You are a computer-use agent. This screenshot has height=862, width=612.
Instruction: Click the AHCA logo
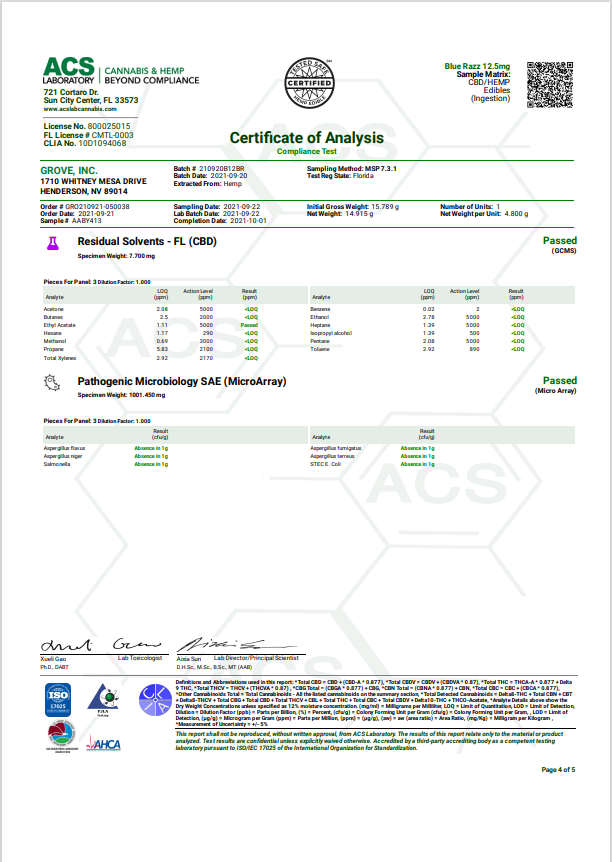[103, 744]
